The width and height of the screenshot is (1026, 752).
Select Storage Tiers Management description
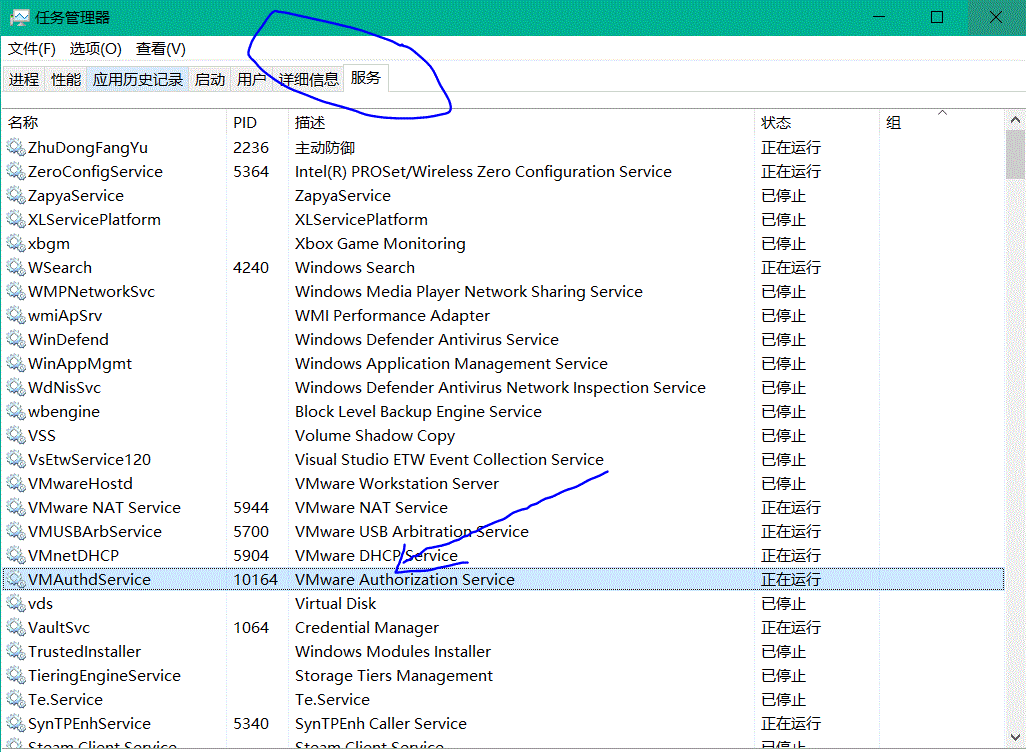click(x=393, y=675)
